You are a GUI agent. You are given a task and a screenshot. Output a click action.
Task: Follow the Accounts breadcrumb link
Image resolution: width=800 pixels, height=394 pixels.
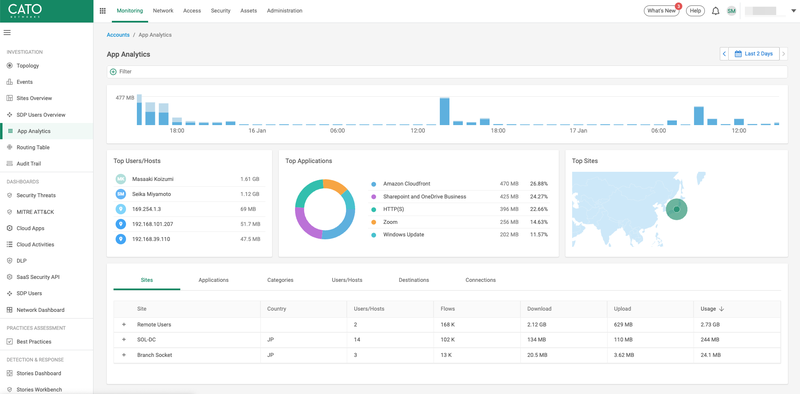pos(118,35)
